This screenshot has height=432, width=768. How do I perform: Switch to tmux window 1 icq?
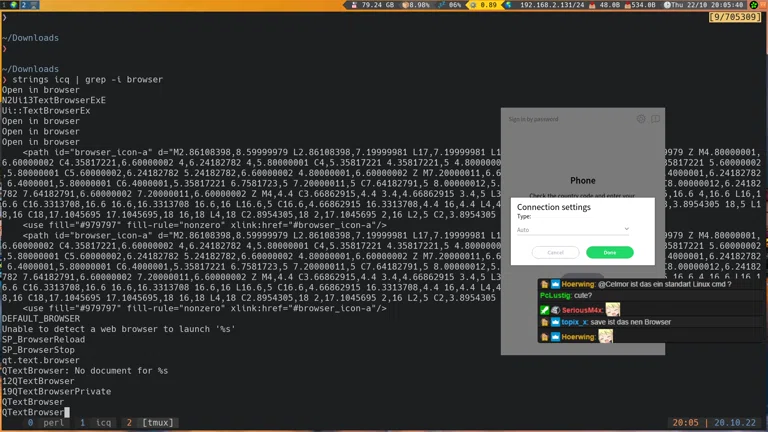pos(97,423)
